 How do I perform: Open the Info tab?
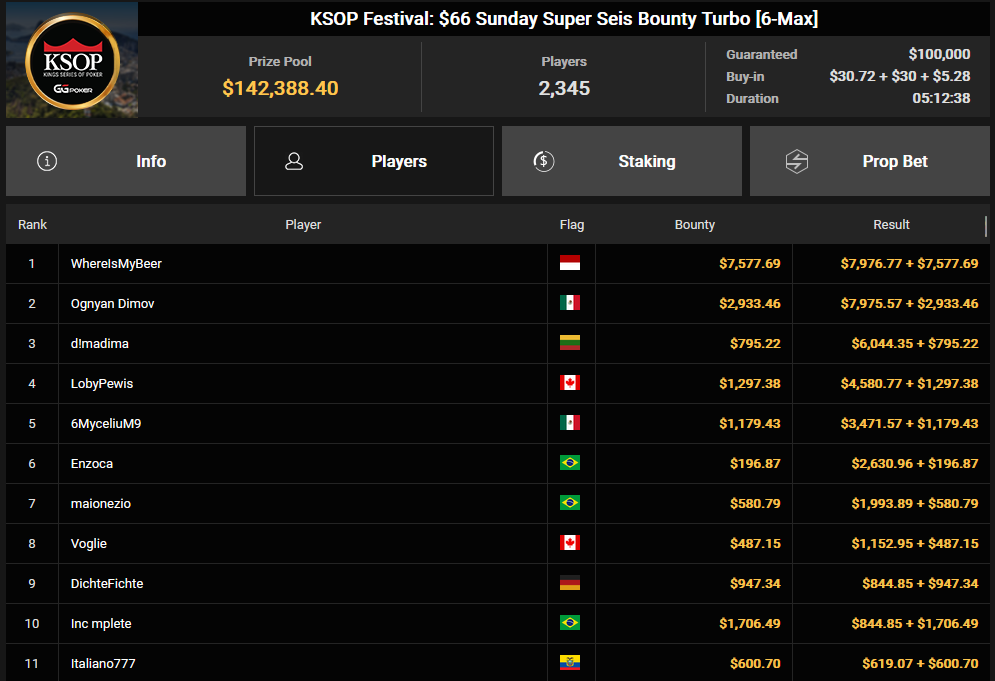[x=126, y=161]
